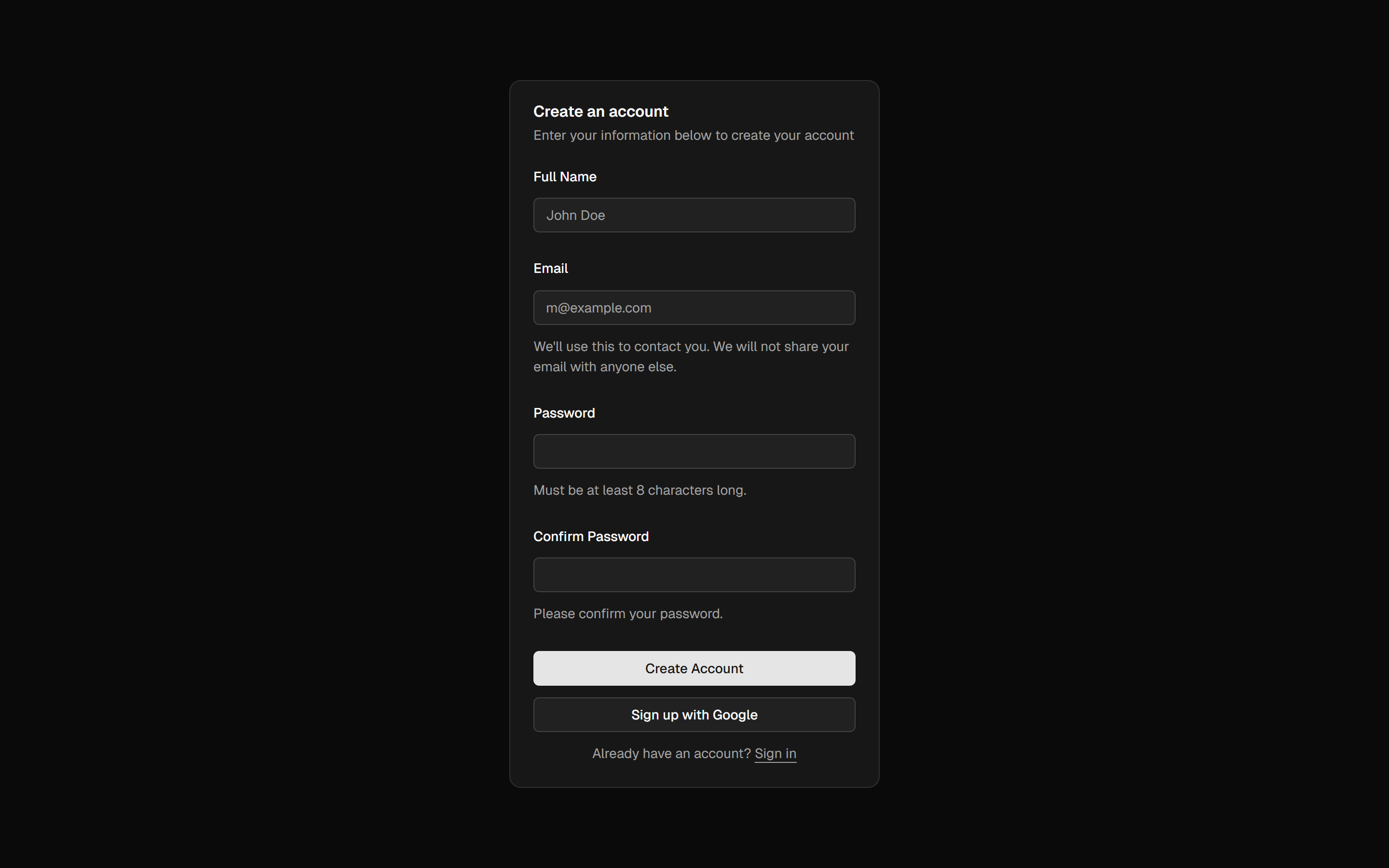1389x868 pixels.
Task: Focus the field showing John Doe placeholder
Action: click(694, 215)
